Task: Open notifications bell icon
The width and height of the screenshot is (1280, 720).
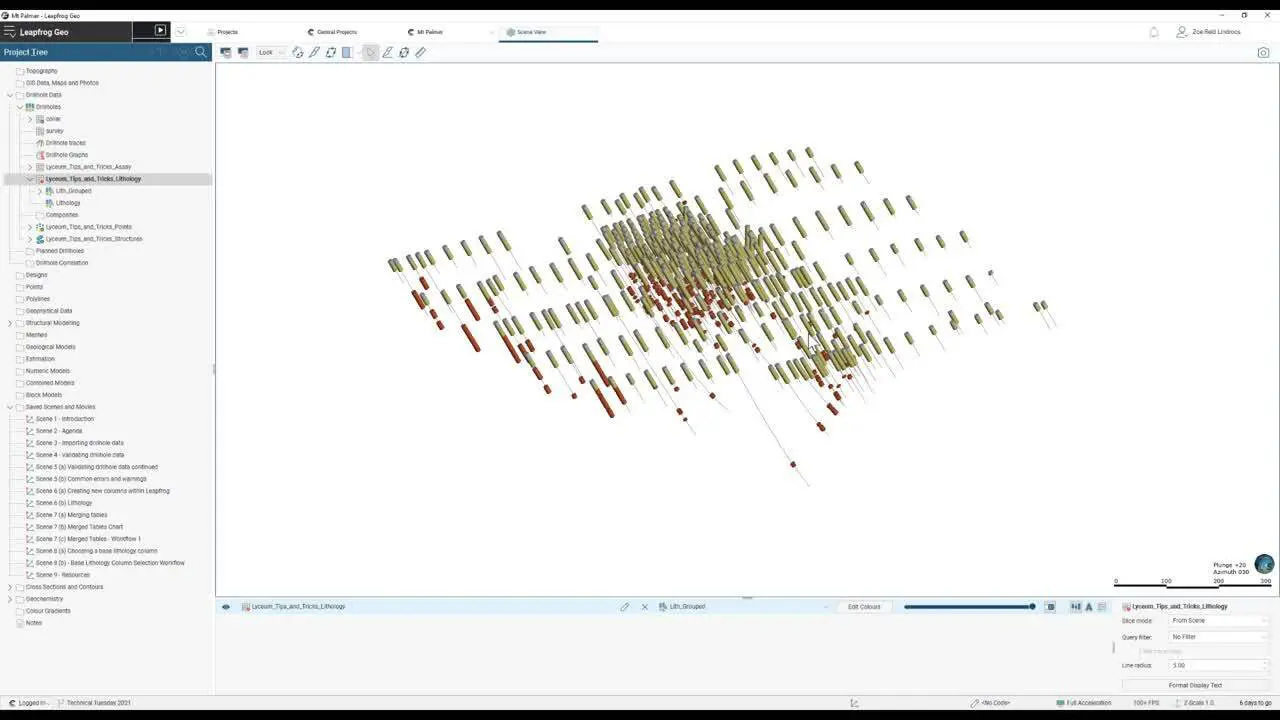Action: [1154, 32]
